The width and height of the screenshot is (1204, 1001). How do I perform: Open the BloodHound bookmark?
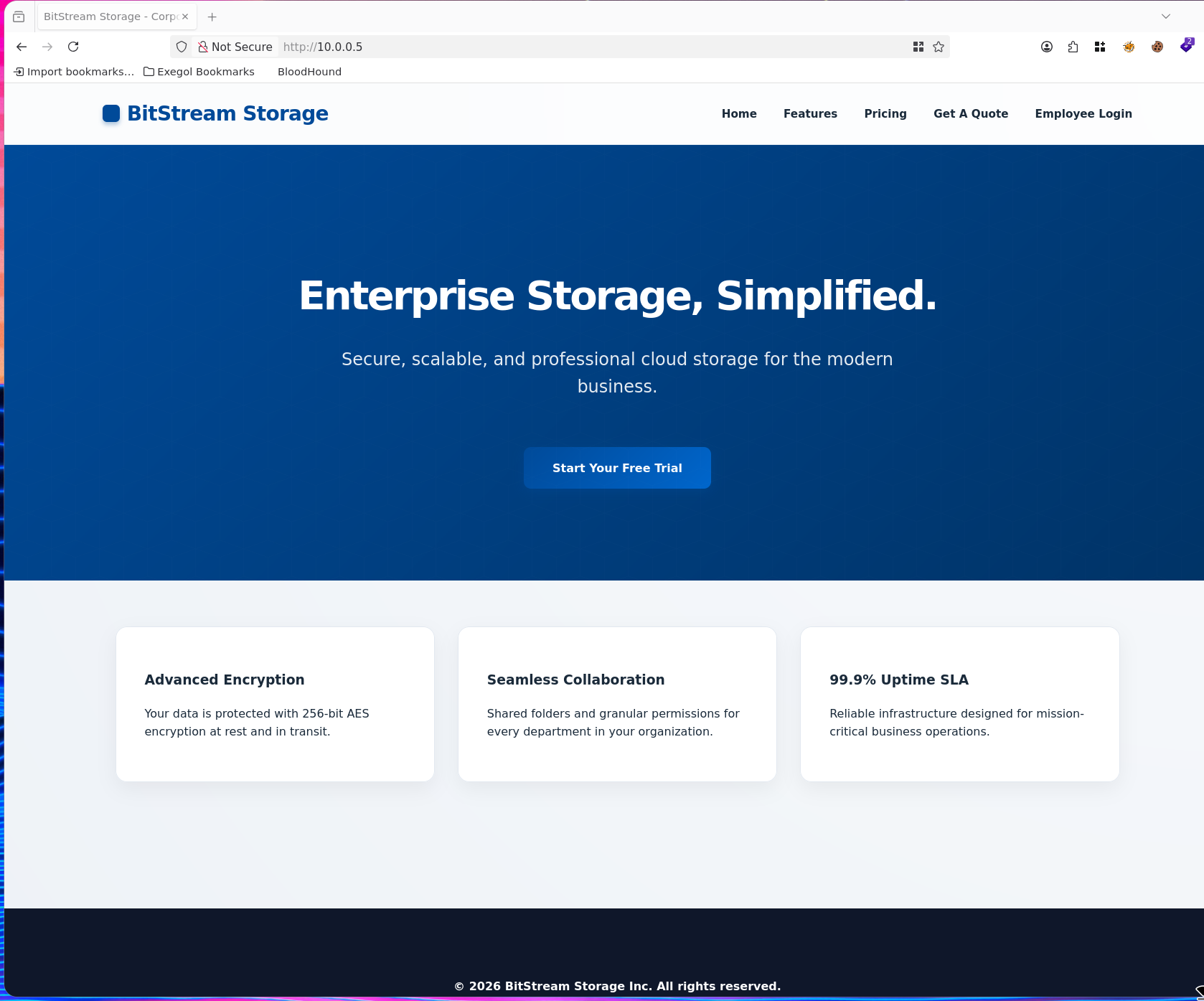pos(309,72)
